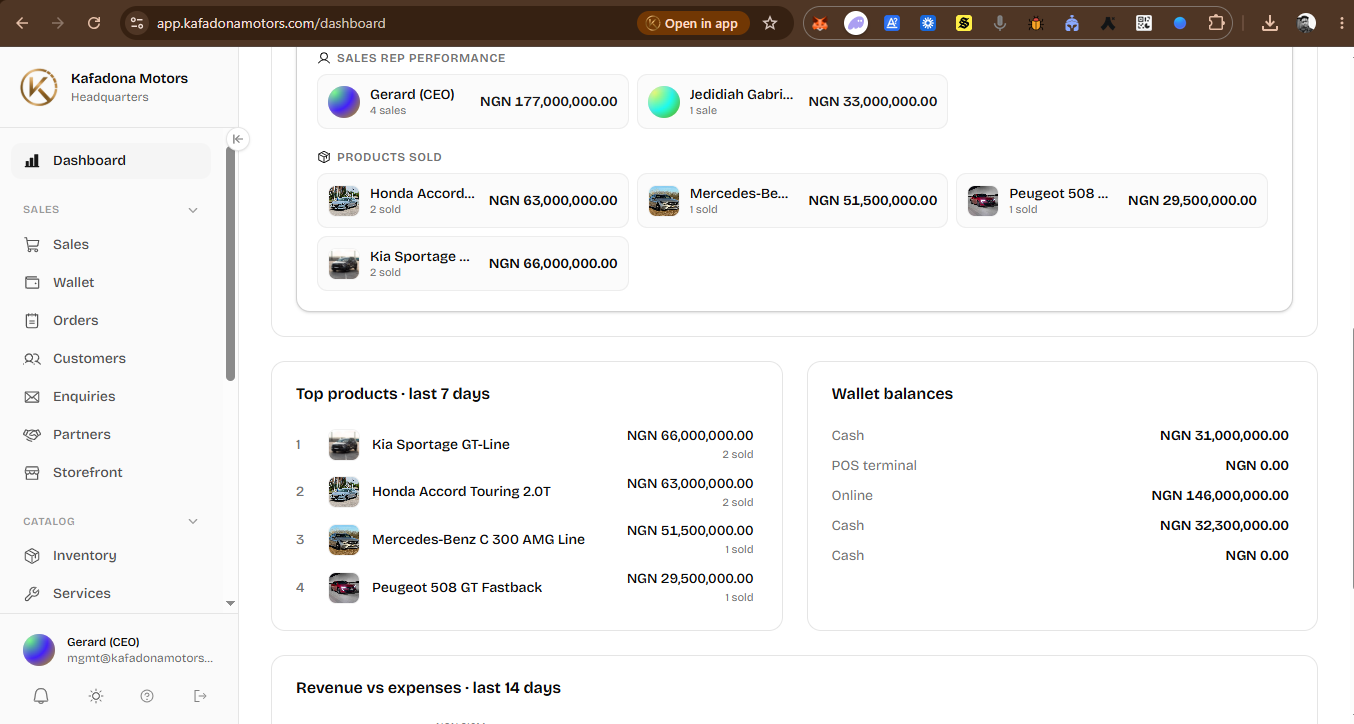Image resolution: width=1354 pixels, height=724 pixels.
Task: Open Chrome three-dot menu
Action: click(x=1340, y=23)
